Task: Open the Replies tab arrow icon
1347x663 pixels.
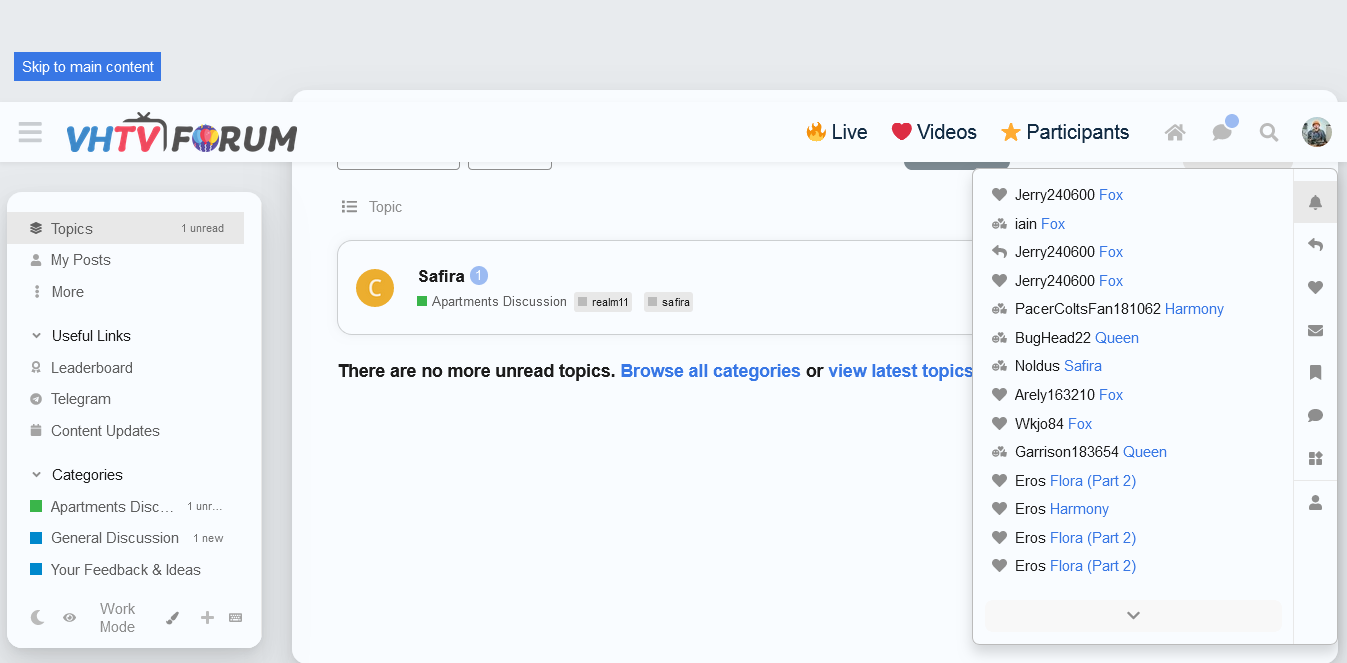Action: (x=1315, y=245)
